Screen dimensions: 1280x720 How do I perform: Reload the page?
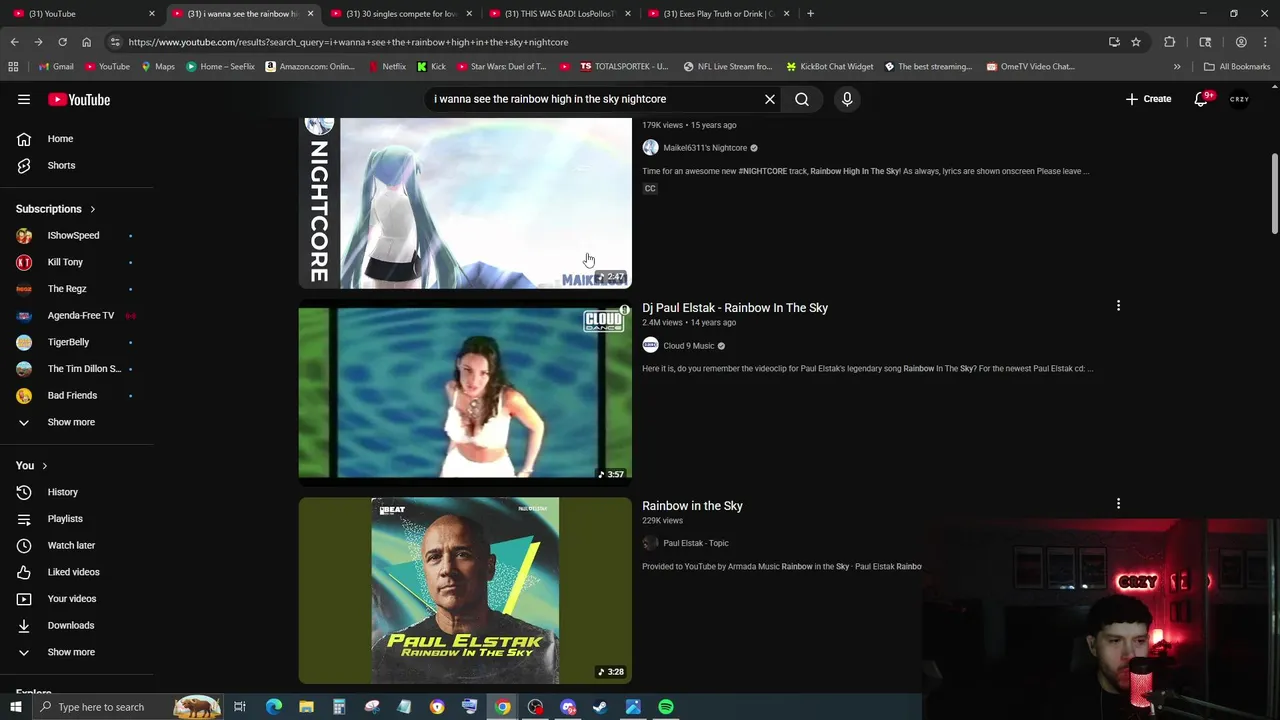point(62,42)
